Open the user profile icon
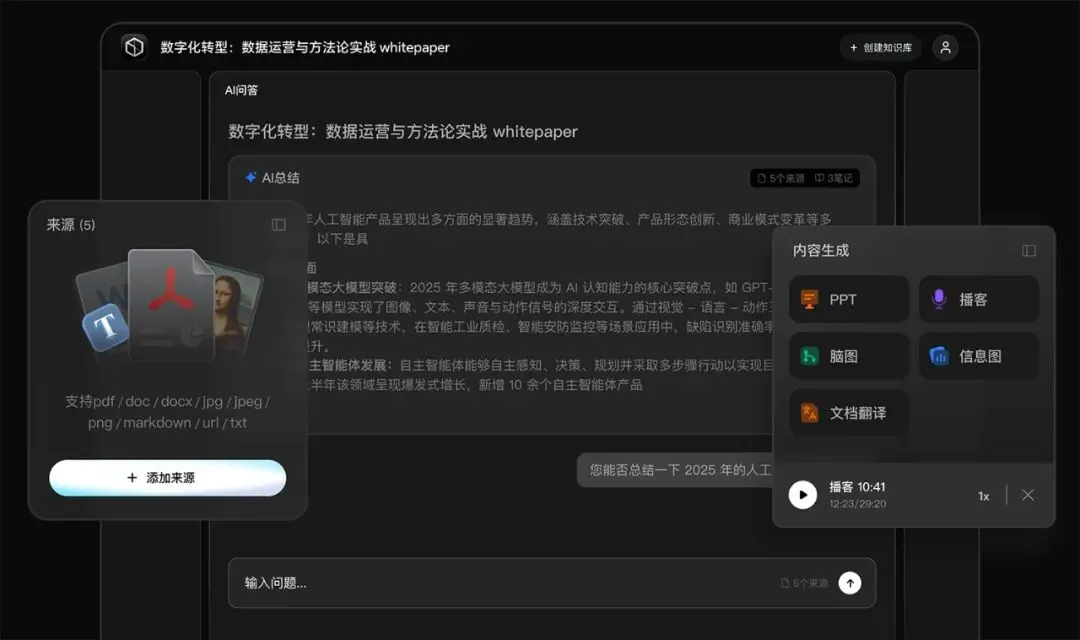Screen dimensions: 1080x640 (945, 48)
